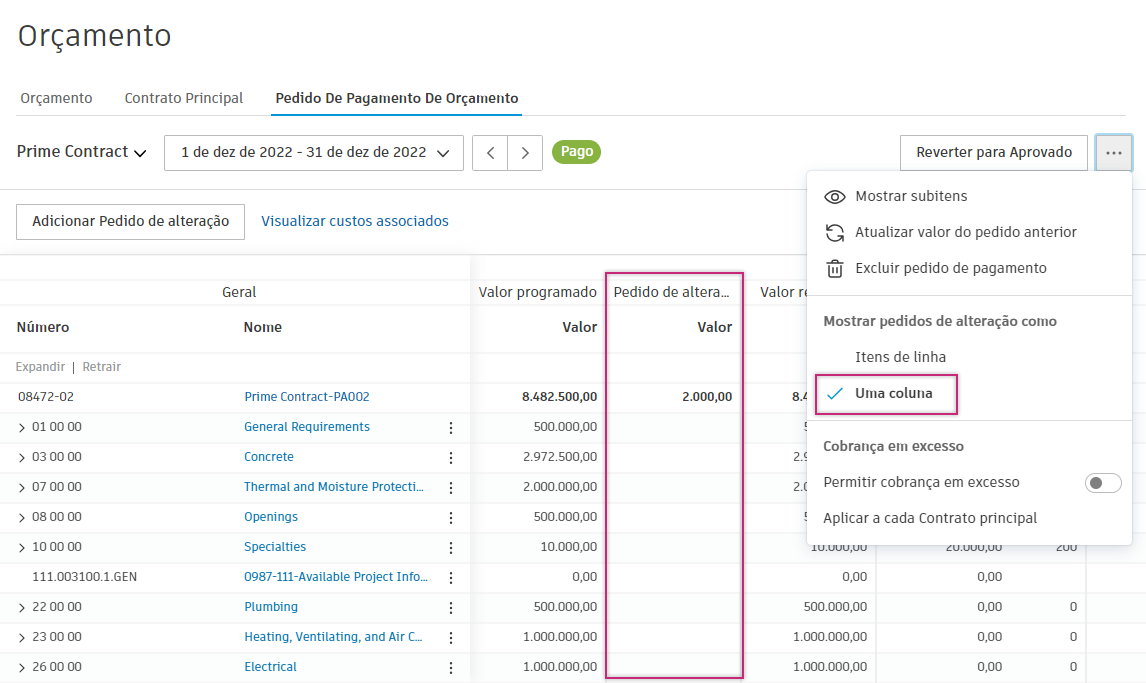
Task: Select Pedido De Pagamento De Orçamento tab
Action: [x=397, y=99]
